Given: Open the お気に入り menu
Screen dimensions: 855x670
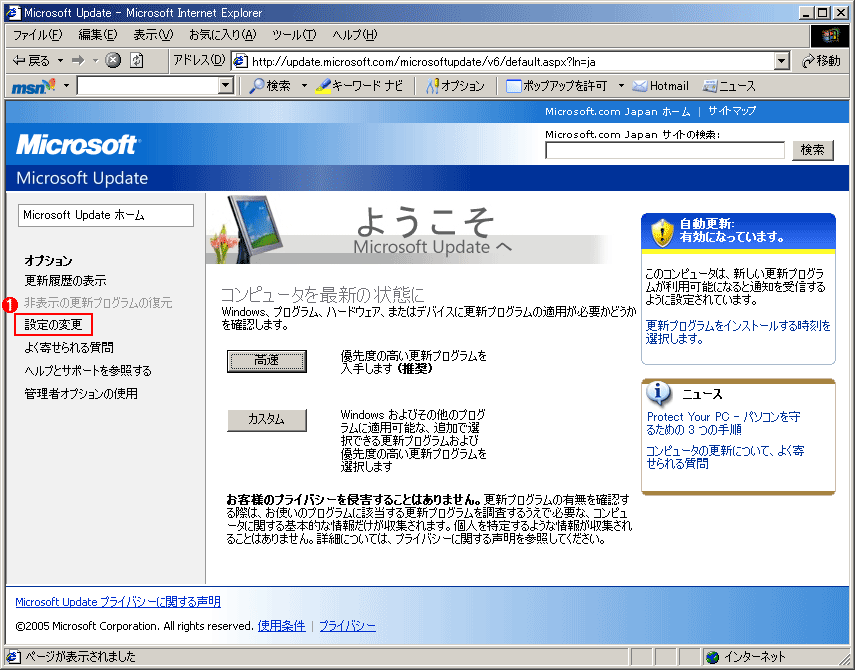Looking at the screenshot, I should [223, 35].
